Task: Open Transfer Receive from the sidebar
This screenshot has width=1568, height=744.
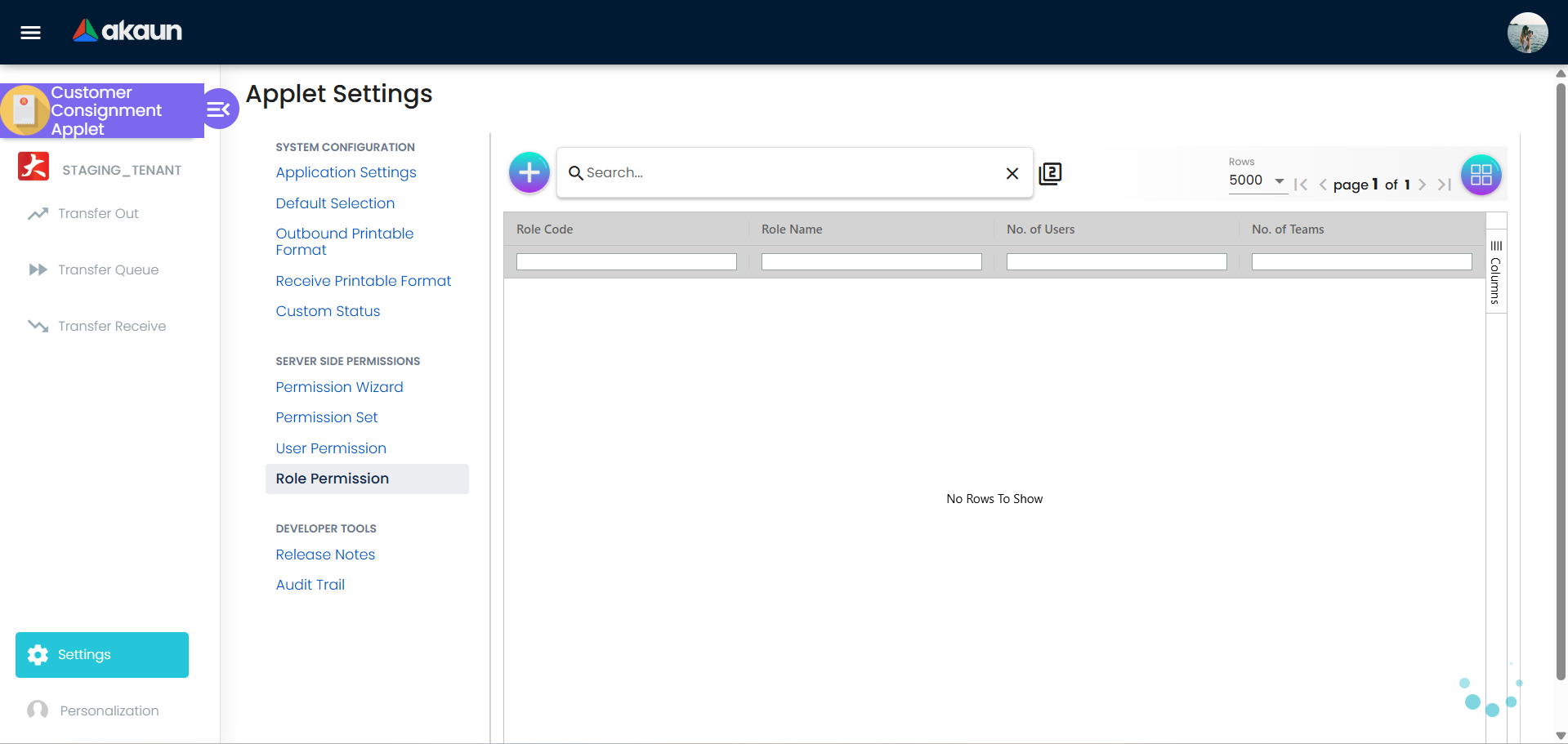Action: (x=111, y=326)
